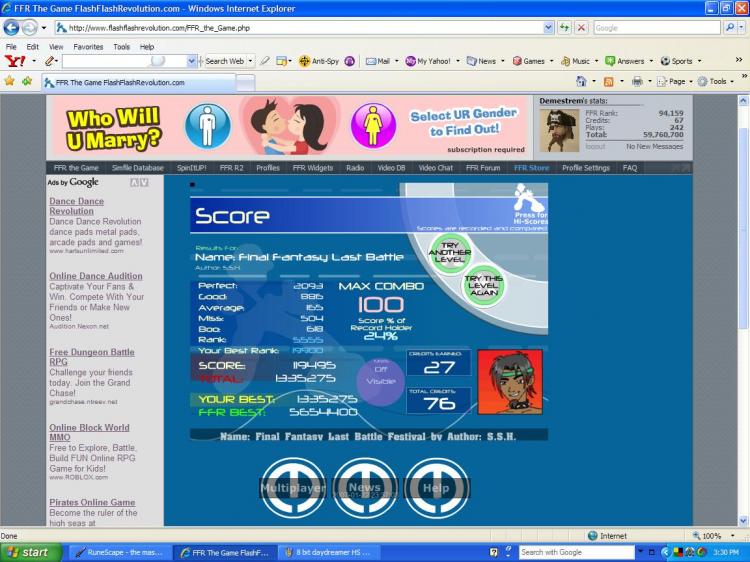
Task: Click the orange RSS feeds icon
Action: [x=608, y=82]
